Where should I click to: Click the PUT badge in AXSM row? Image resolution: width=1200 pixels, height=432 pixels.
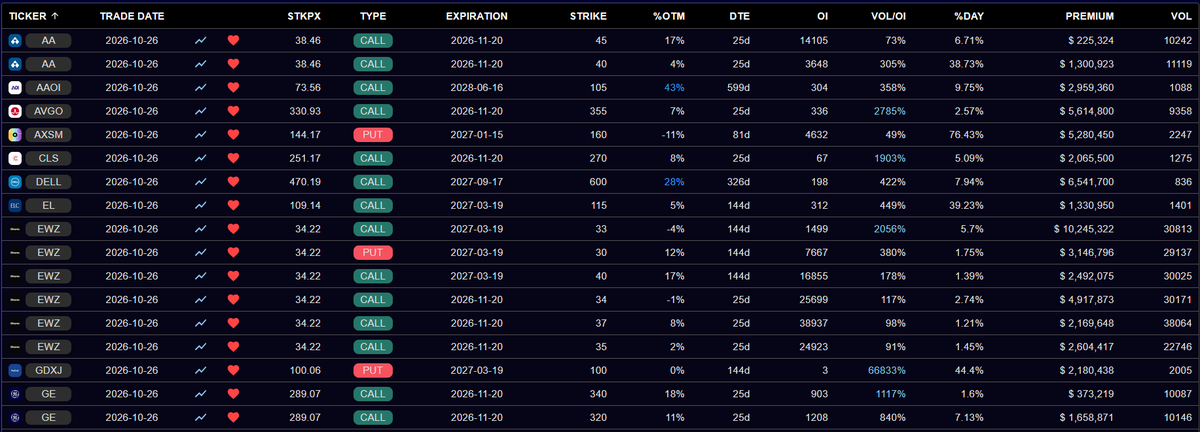(x=373, y=134)
